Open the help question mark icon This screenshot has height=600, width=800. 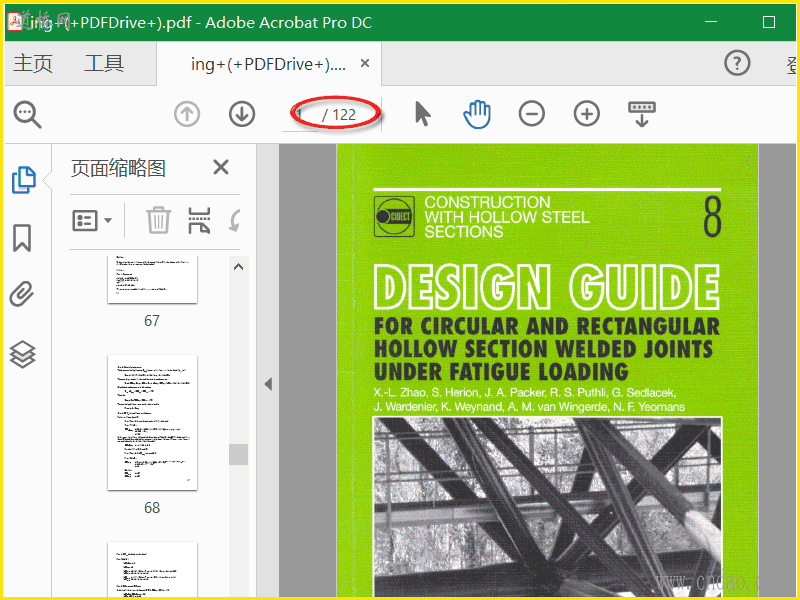[737, 63]
